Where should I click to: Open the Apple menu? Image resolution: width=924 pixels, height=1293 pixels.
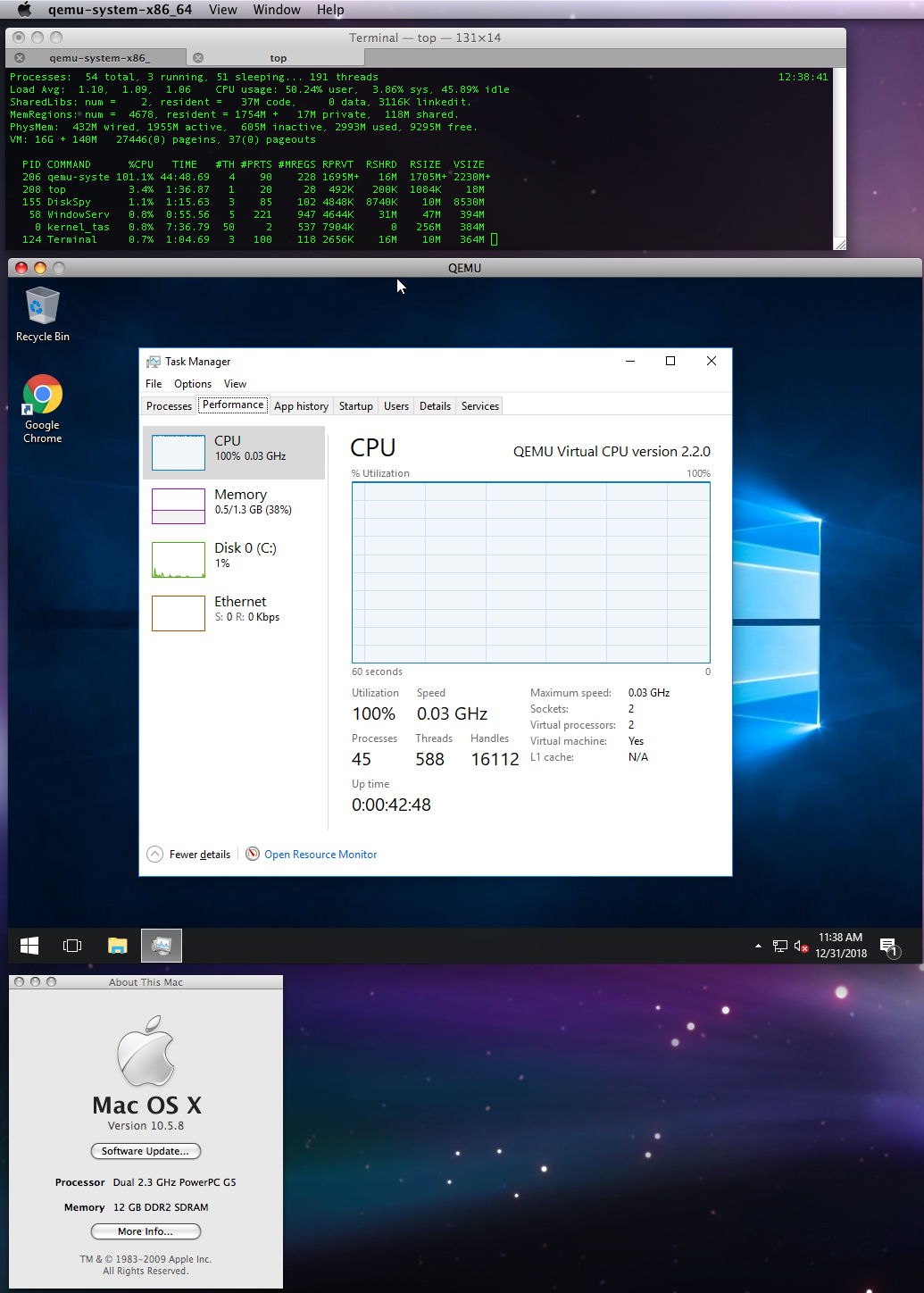[x=24, y=10]
